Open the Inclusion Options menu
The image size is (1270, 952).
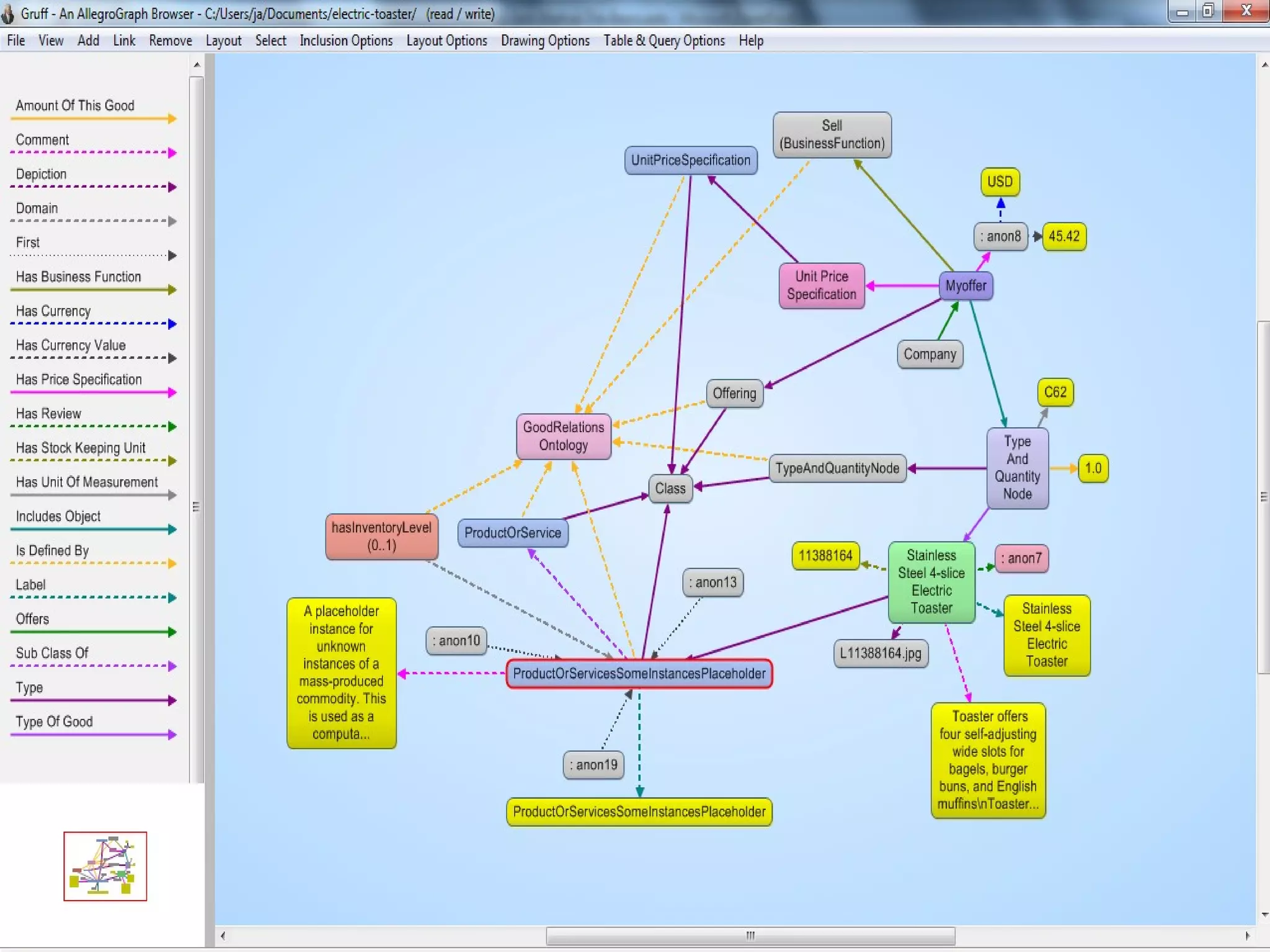(x=346, y=41)
